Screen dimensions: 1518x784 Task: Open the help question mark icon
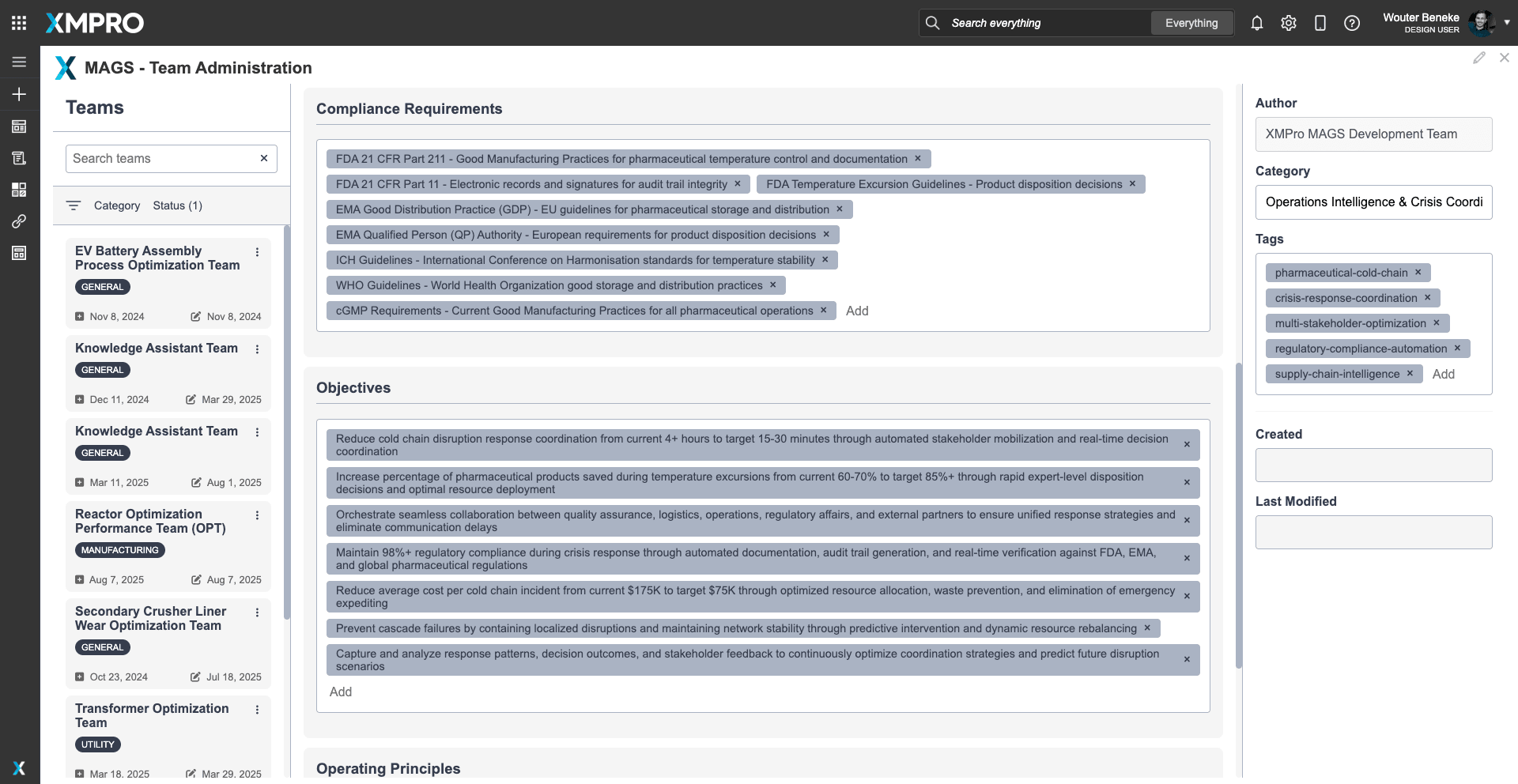point(1352,23)
